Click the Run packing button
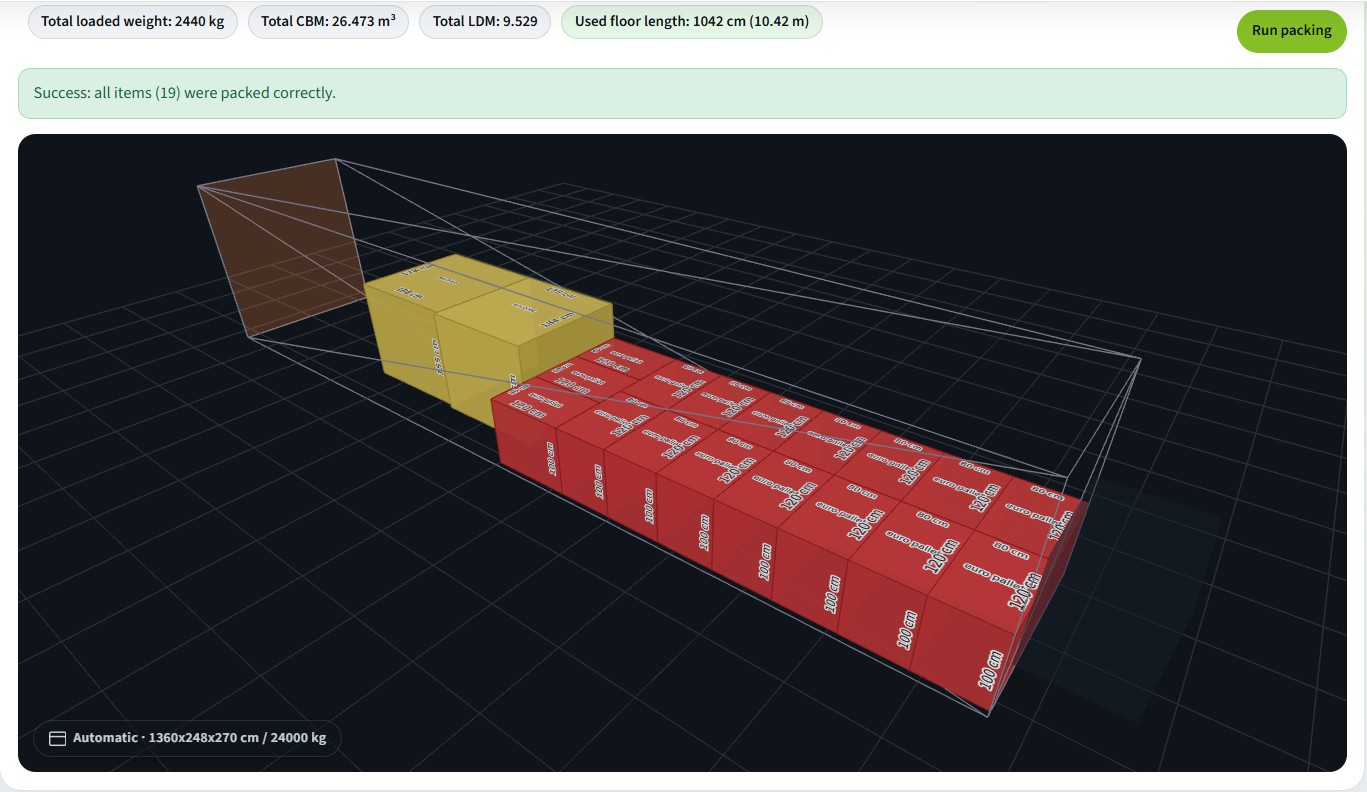This screenshot has width=1367, height=792. coord(1291,30)
